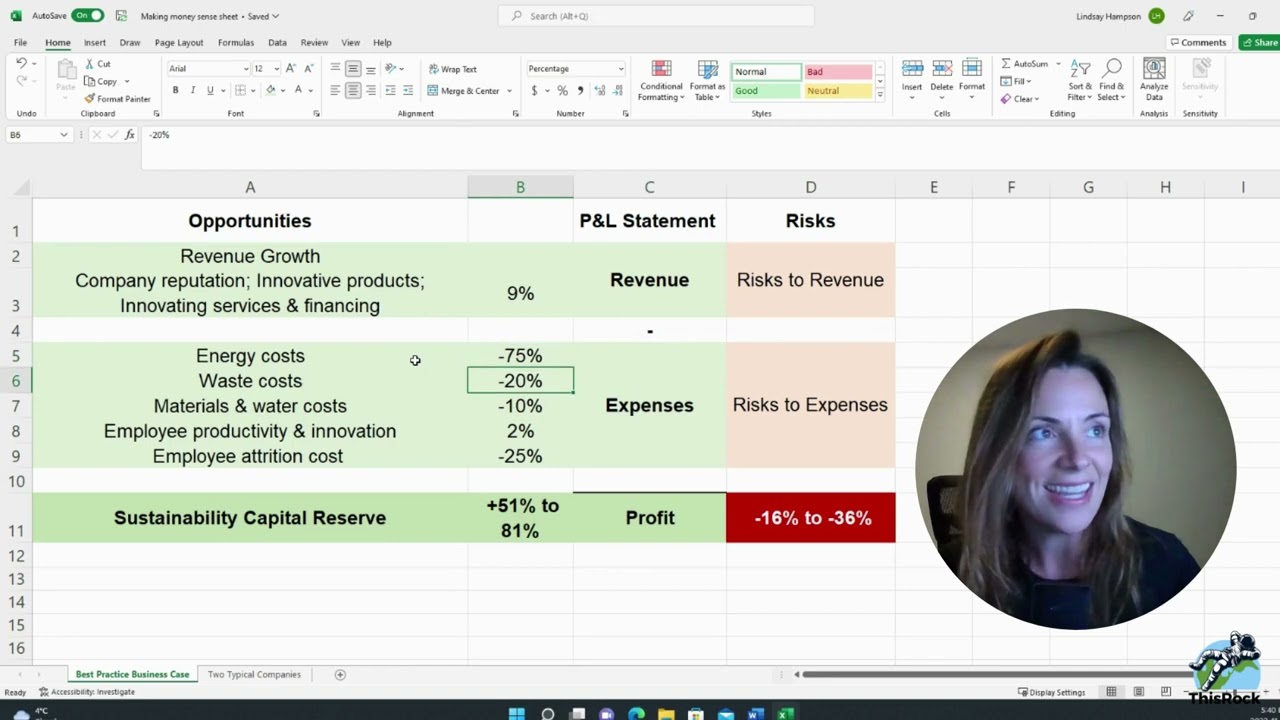Apply italic formatting with I icon
The height and width of the screenshot is (720, 1280).
pyautogui.click(x=192, y=90)
